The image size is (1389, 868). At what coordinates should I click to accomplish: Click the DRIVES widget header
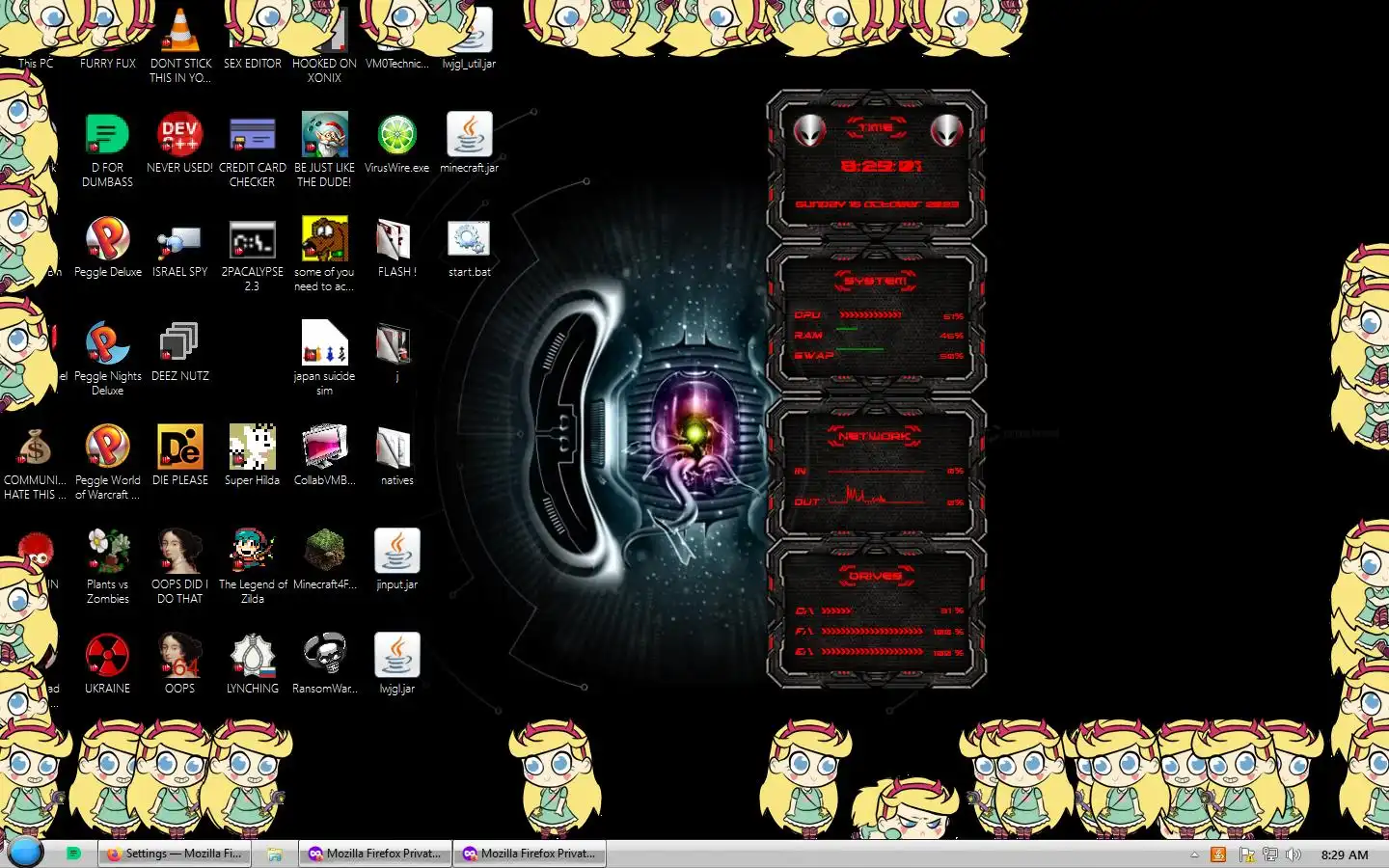coord(876,576)
